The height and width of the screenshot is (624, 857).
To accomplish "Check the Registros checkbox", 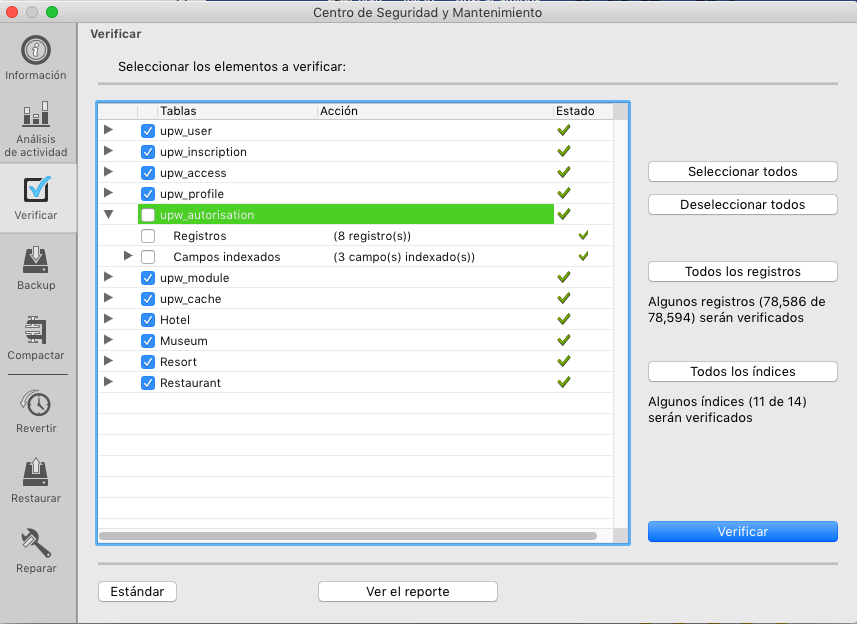I will (148, 236).
